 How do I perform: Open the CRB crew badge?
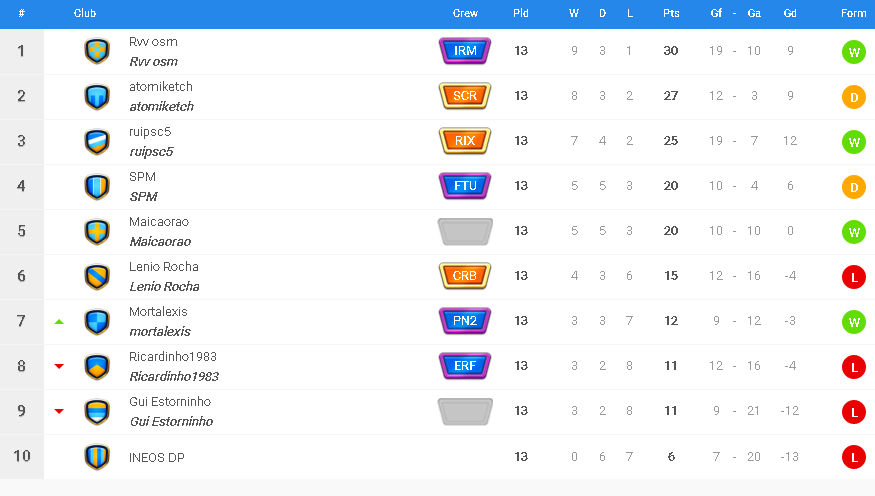[x=465, y=276]
